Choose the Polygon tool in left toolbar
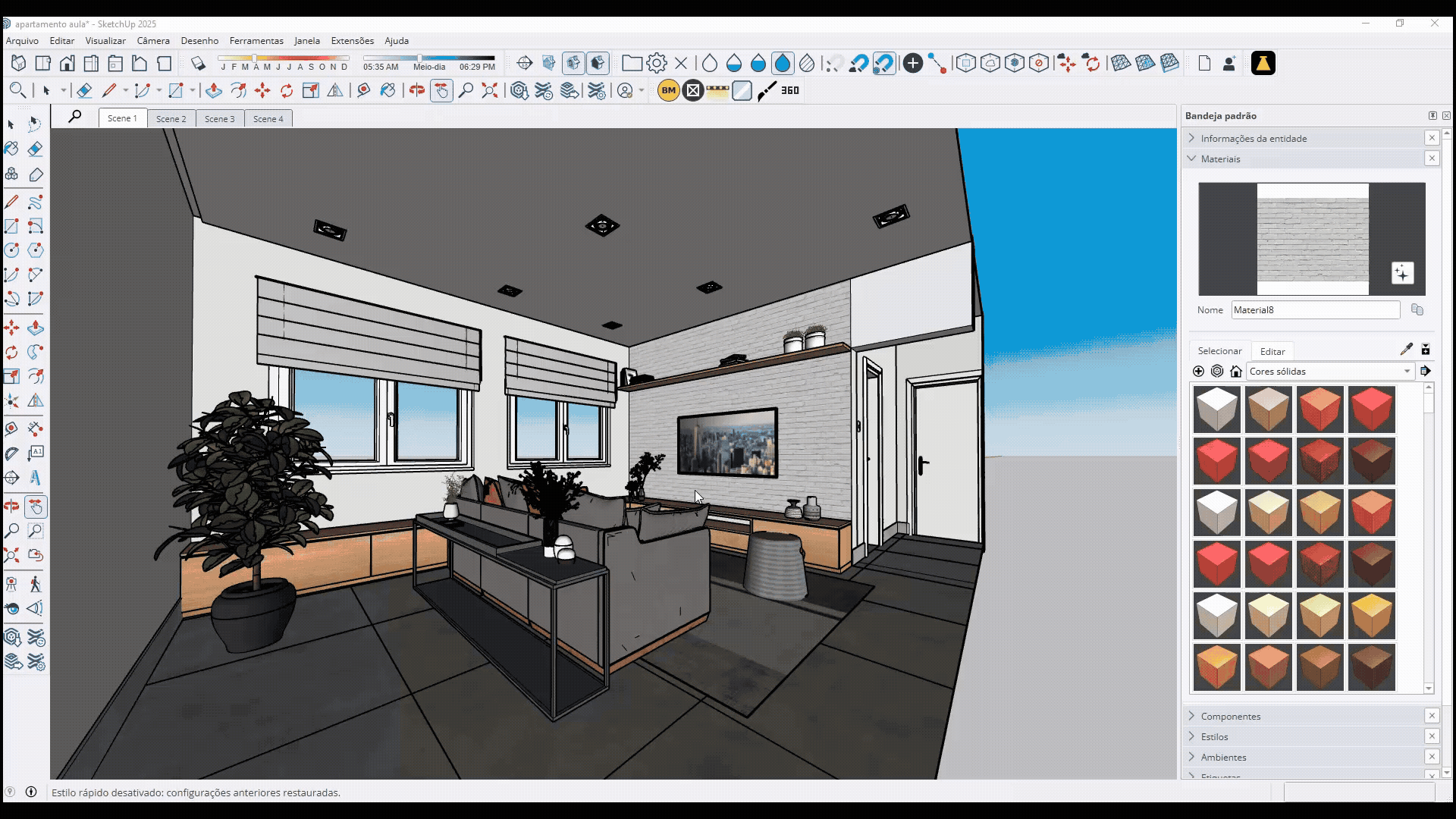The width and height of the screenshot is (1456, 819). pyautogui.click(x=35, y=250)
